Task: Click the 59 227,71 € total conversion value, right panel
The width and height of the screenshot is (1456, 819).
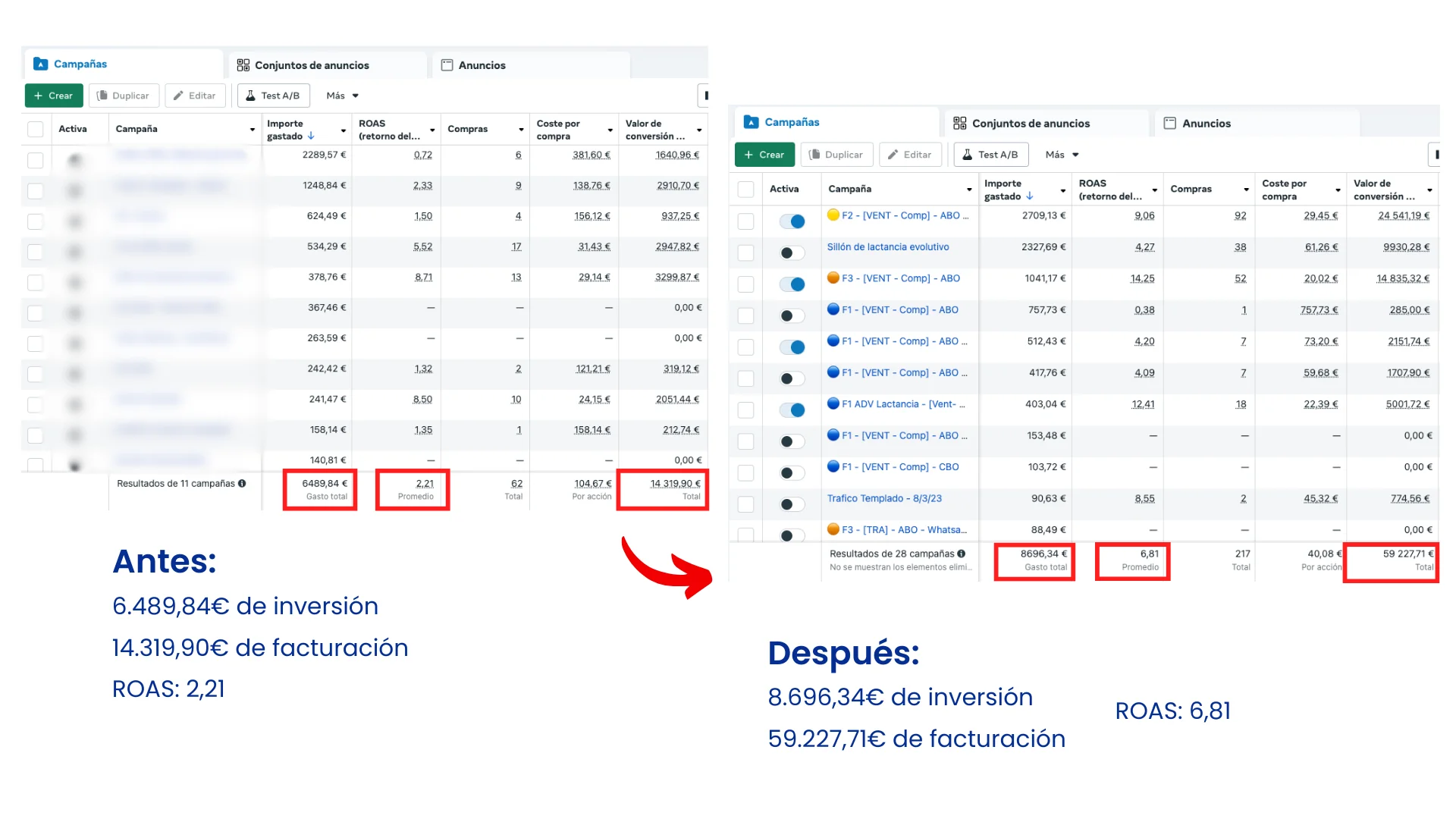Action: 1408,554
